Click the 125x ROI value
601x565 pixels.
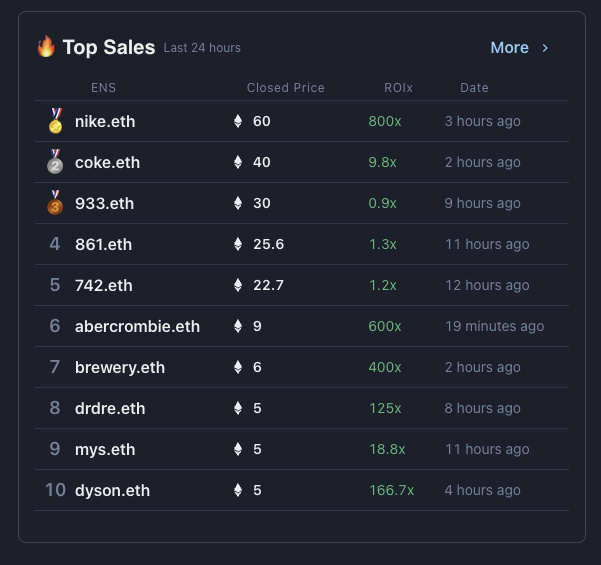pos(385,409)
